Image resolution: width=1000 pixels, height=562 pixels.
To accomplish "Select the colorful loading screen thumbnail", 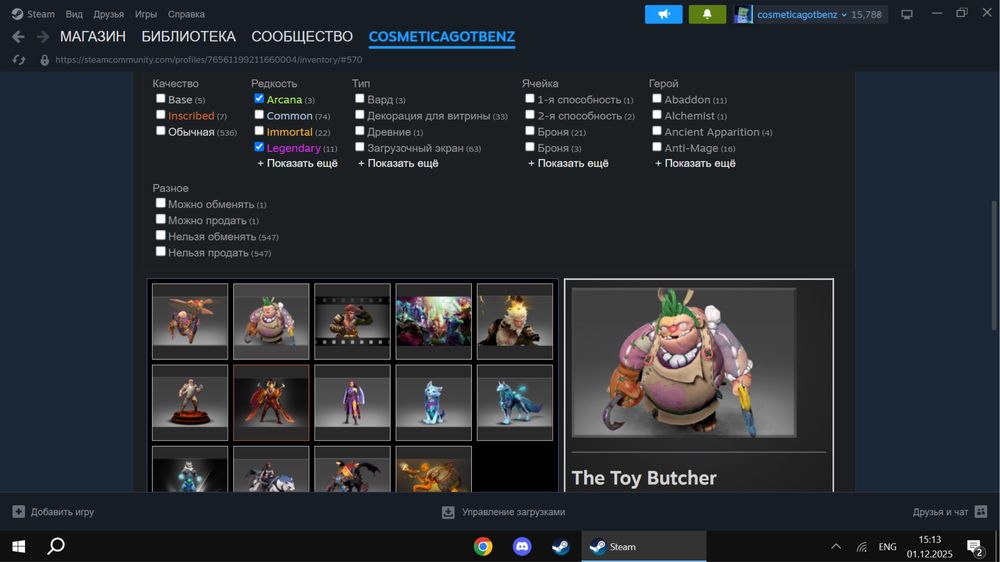I will (x=434, y=322).
